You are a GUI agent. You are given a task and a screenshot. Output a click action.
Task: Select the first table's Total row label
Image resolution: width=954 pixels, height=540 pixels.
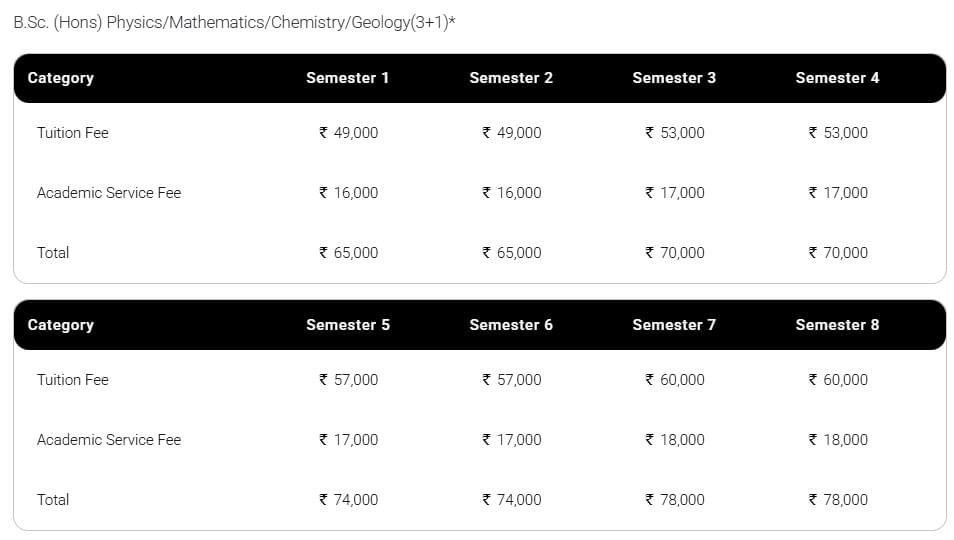click(53, 253)
